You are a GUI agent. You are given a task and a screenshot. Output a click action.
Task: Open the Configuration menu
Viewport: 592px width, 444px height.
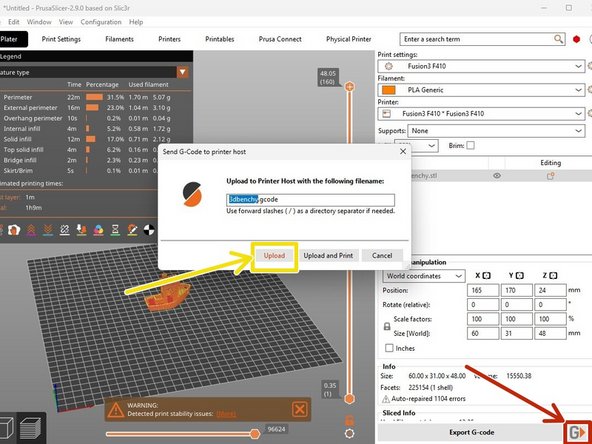click(101, 22)
